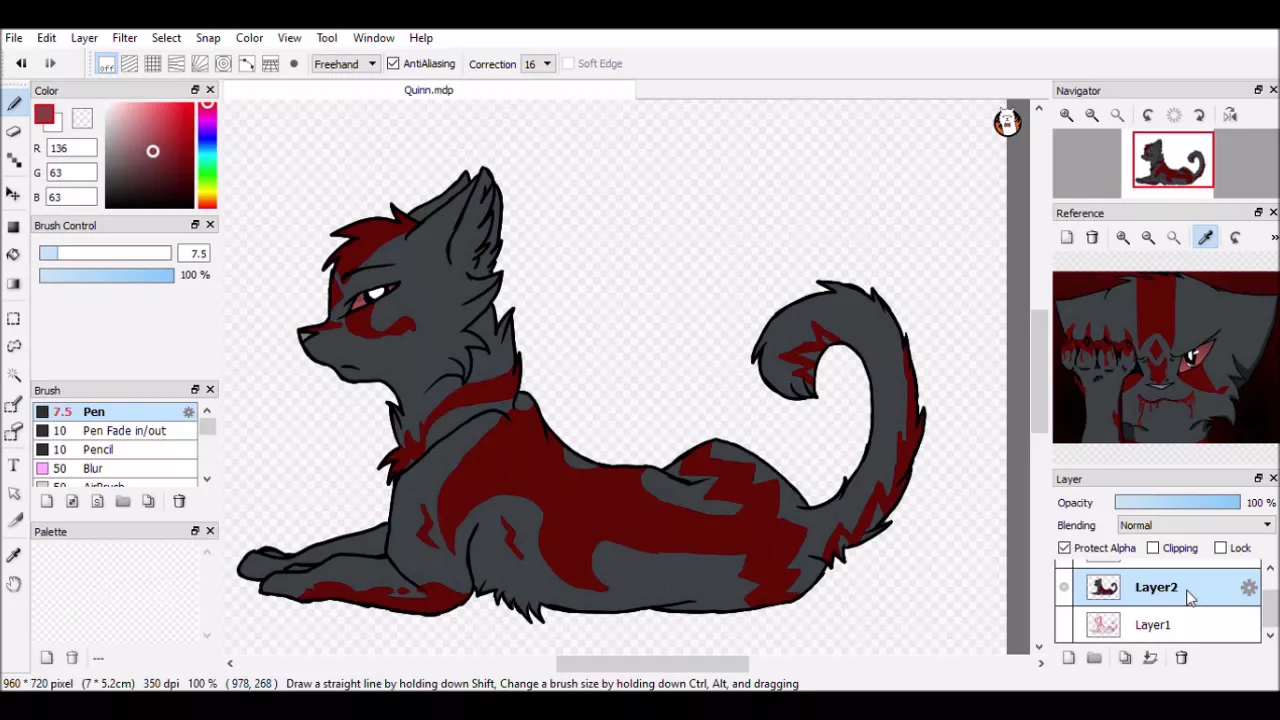Expand the Reference panel overflow arrows
The height and width of the screenshot is (720, 1280).
coord(1274,238)
